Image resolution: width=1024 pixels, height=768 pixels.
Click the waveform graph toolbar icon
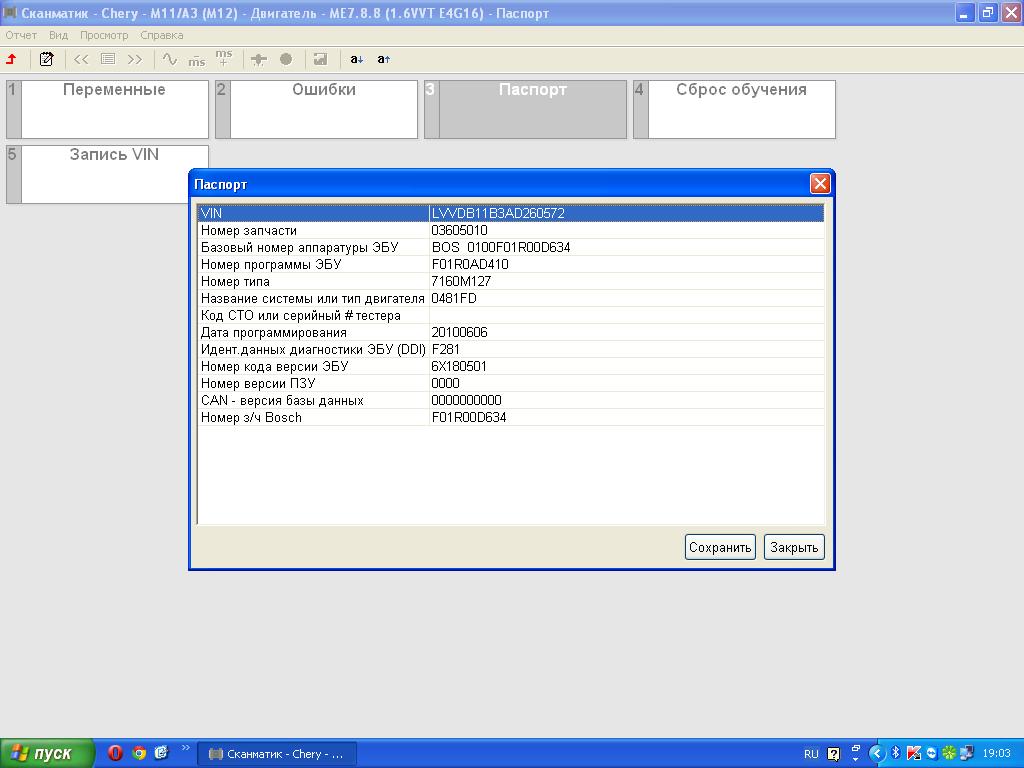[169, 59]
